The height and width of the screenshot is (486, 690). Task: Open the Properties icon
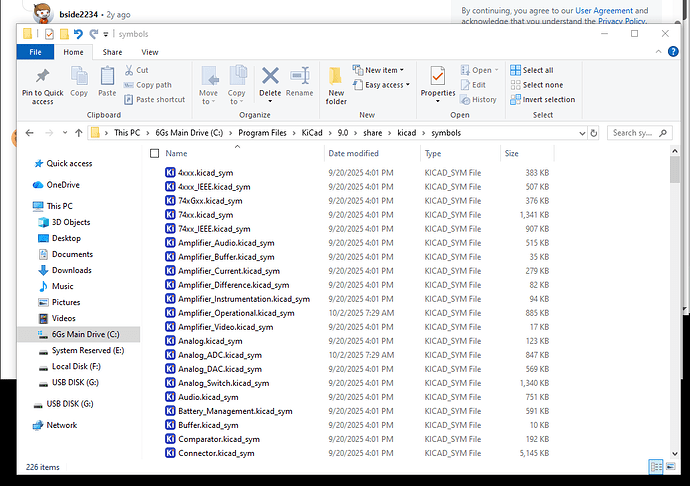(x=437, y=77)
